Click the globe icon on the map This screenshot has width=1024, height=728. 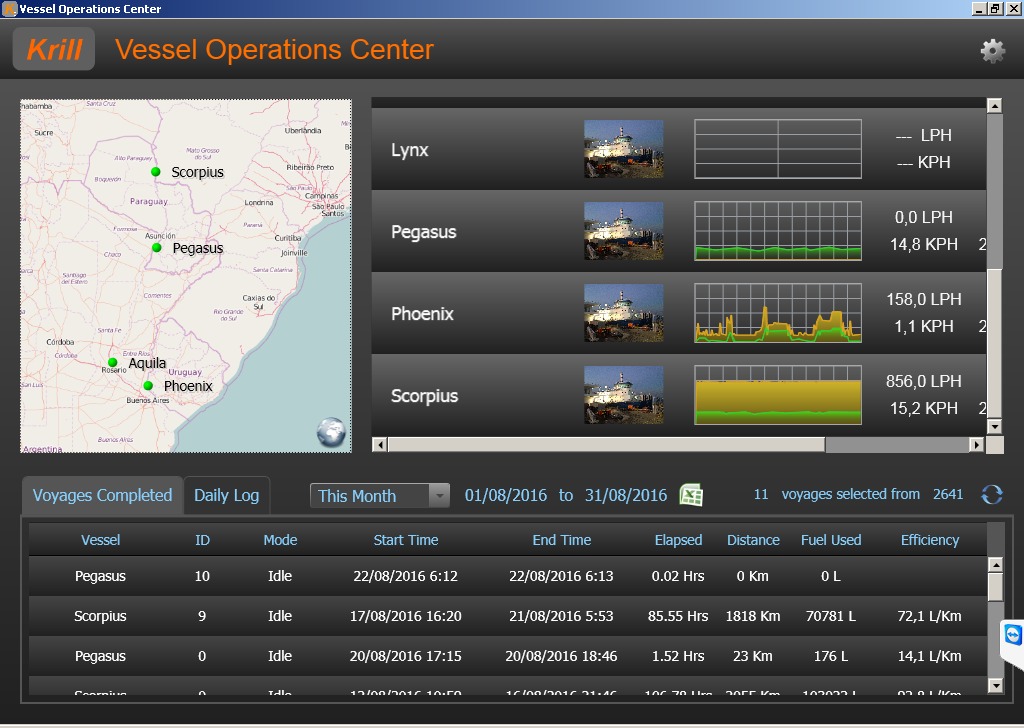331,432
